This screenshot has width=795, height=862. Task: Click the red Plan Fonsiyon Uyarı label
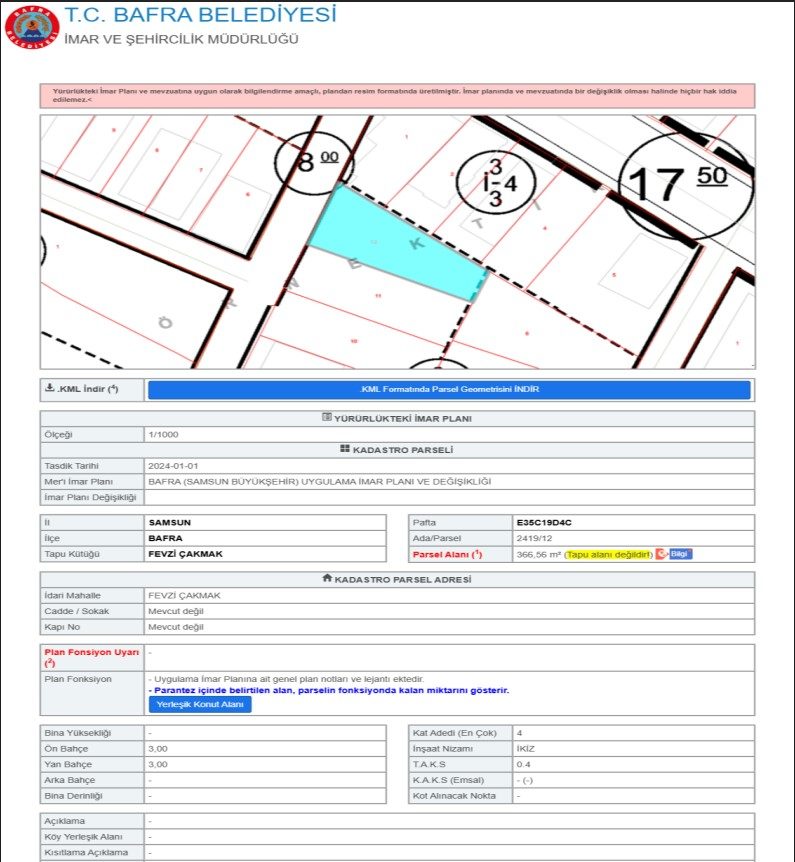coord(91,657)
